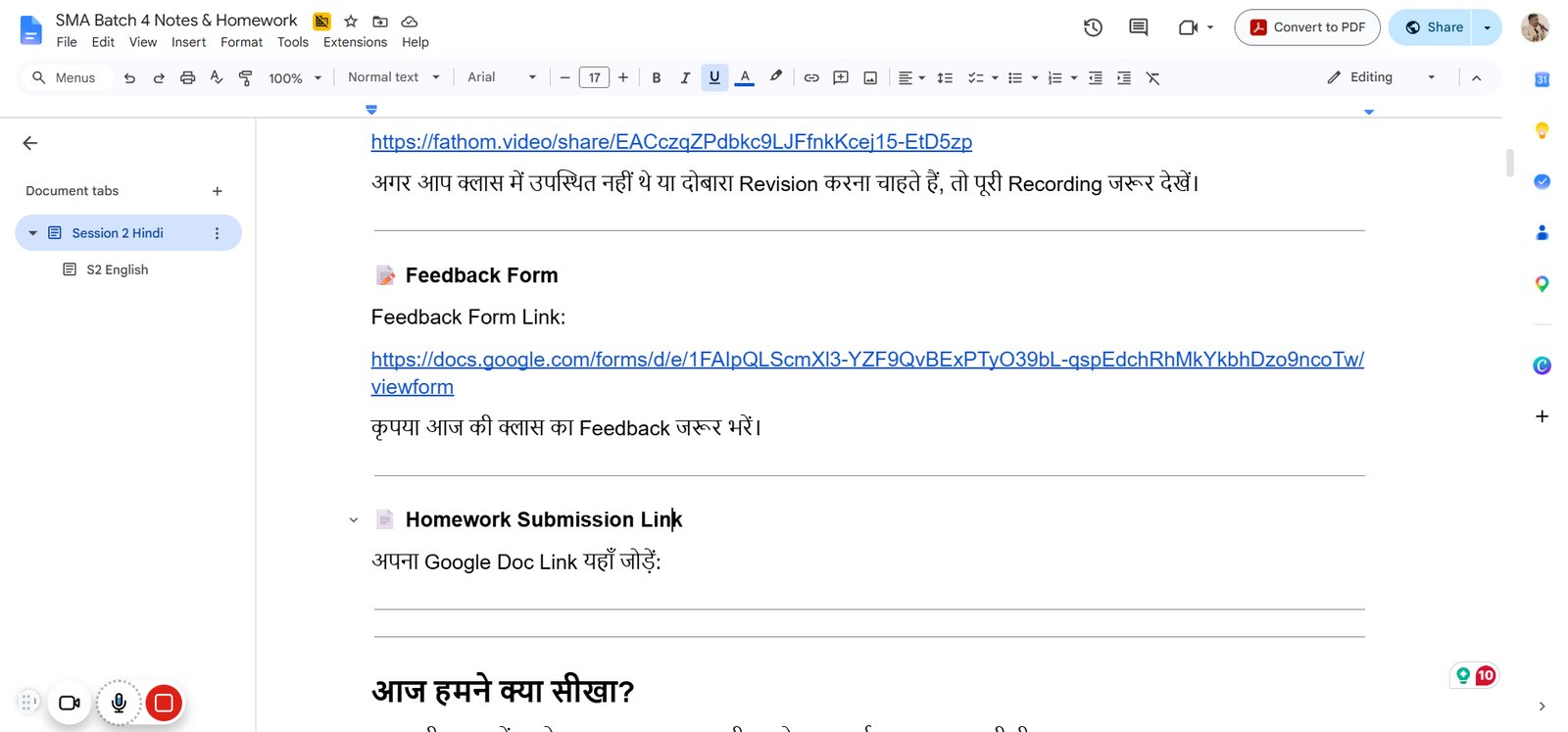The height and width of the screenshot is (732, 1568).
Task: Open the Arial font dropdown
Action: (502, 77)
